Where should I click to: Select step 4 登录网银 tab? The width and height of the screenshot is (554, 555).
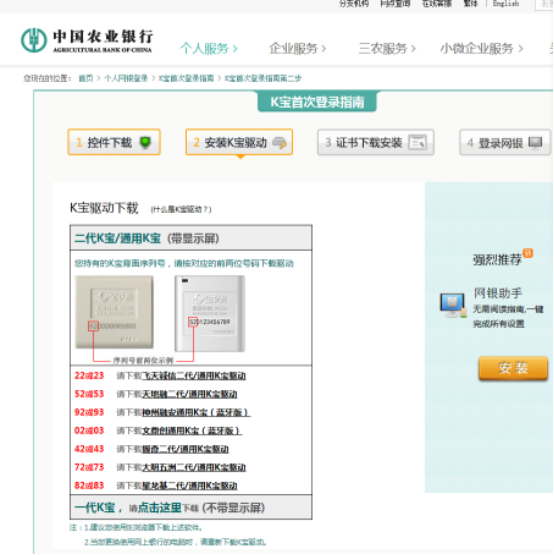click(505, 143)
